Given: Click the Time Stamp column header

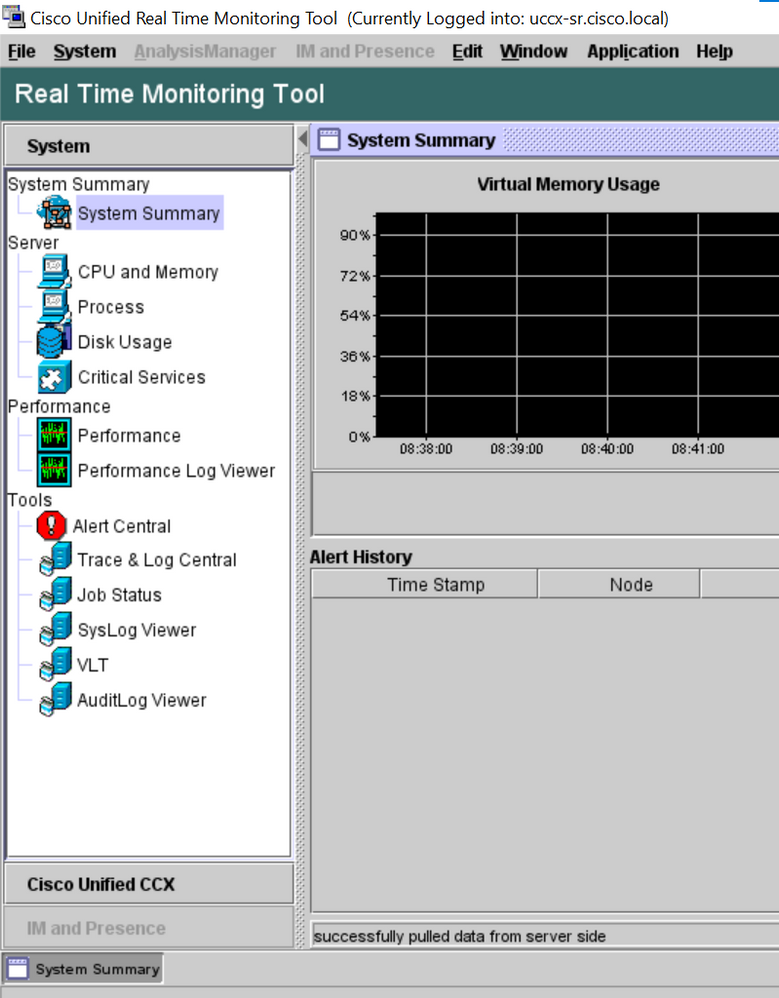Looking at the screenshot, I should click(x=425, y=584).
